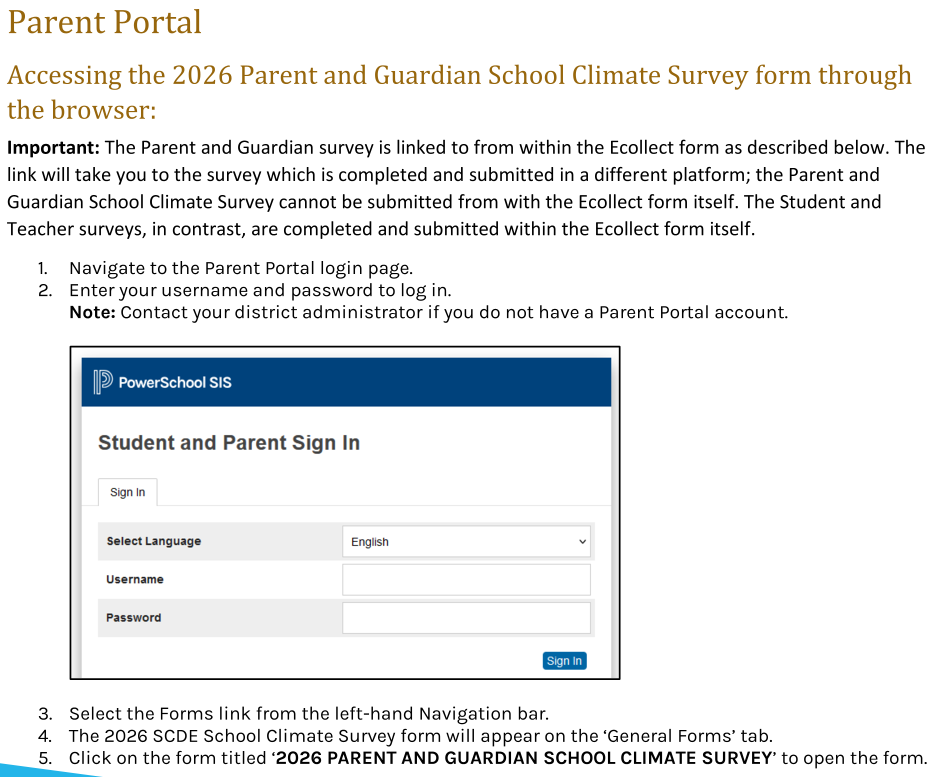Click step 2 about entering username and password
This screenshot has width=940, height=777.
(x=260, y=290)
